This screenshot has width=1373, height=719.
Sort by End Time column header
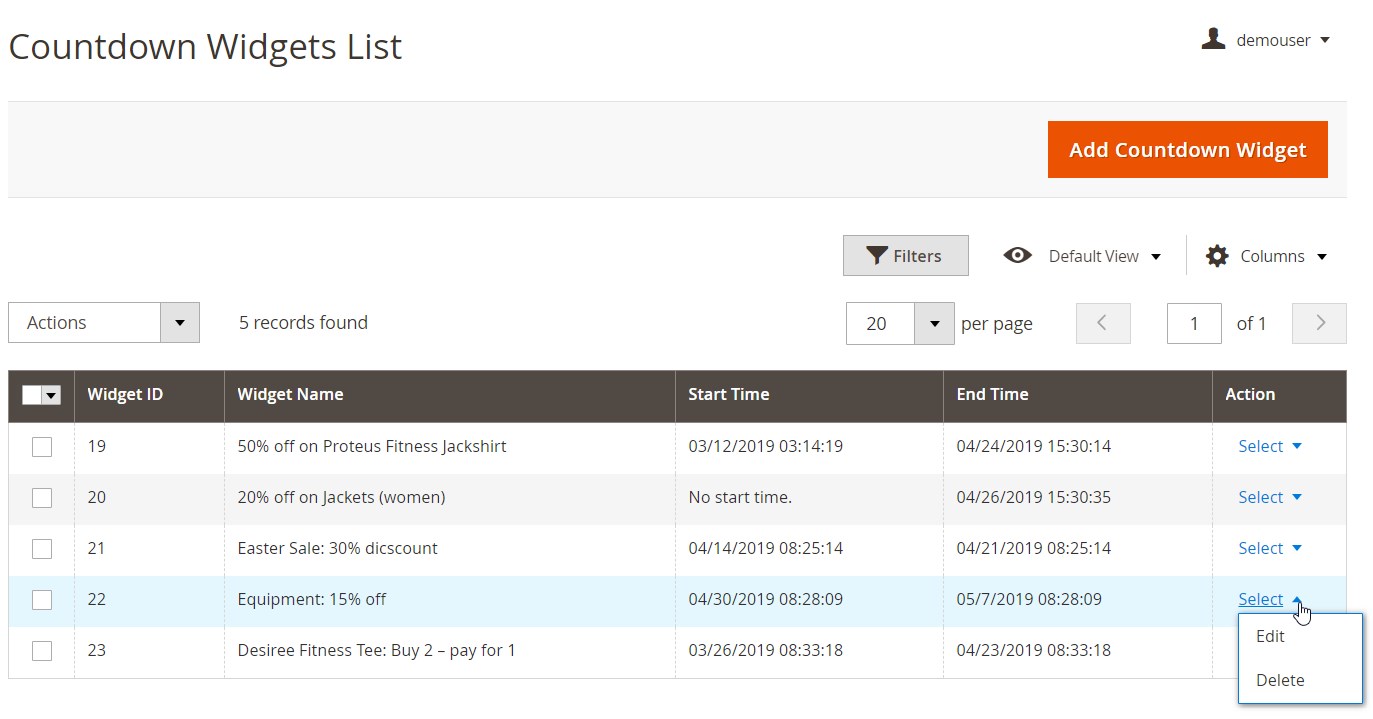point(1078,395)
